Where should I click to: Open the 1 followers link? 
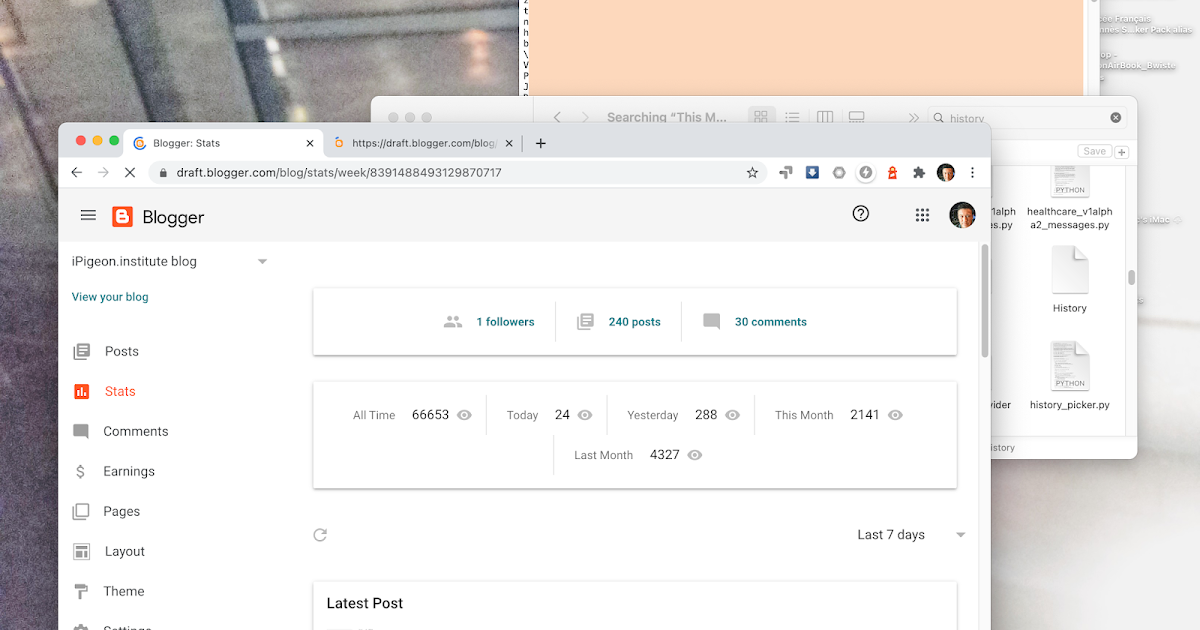pos(505,322)
